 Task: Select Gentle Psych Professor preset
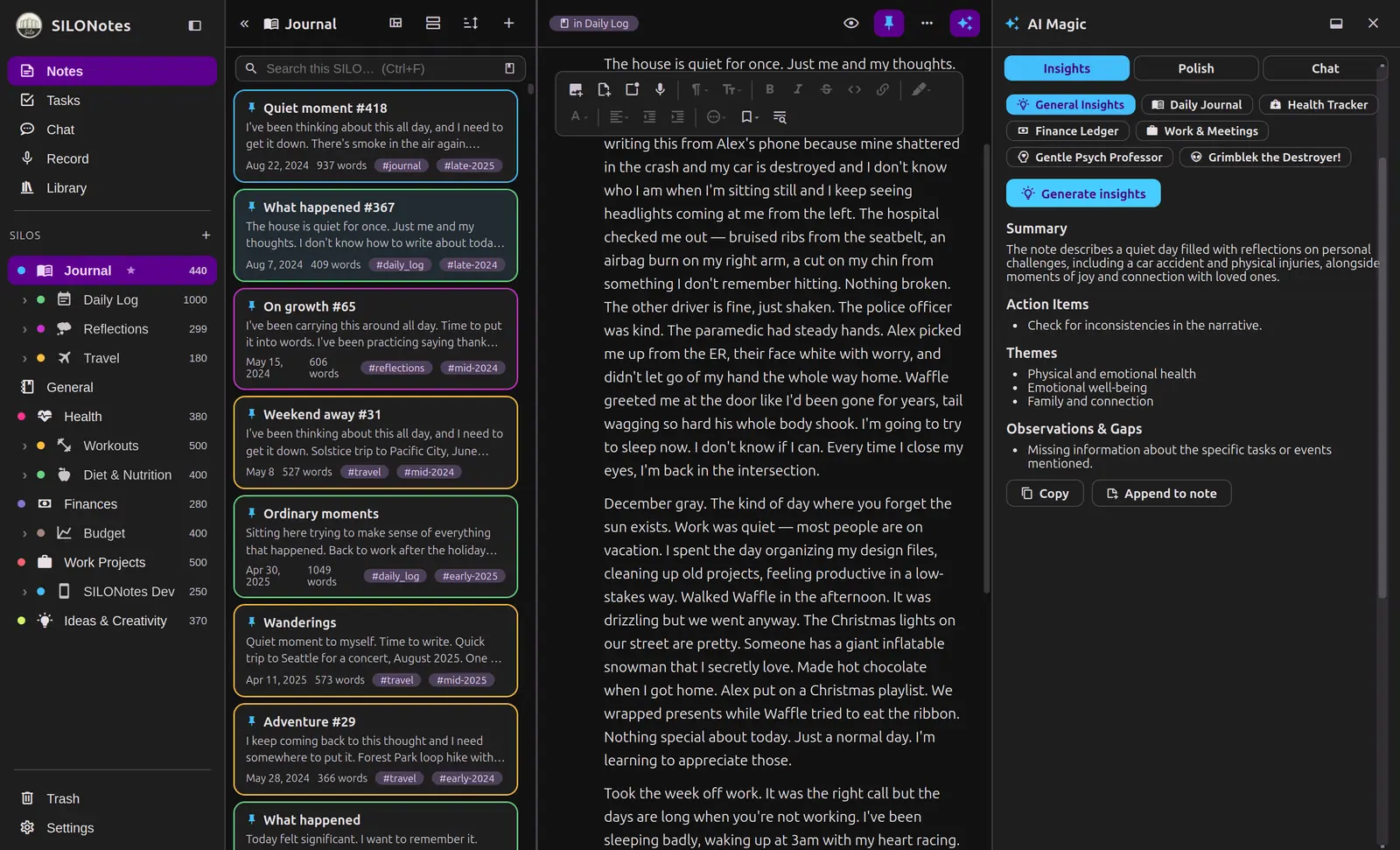point(1088,157)
